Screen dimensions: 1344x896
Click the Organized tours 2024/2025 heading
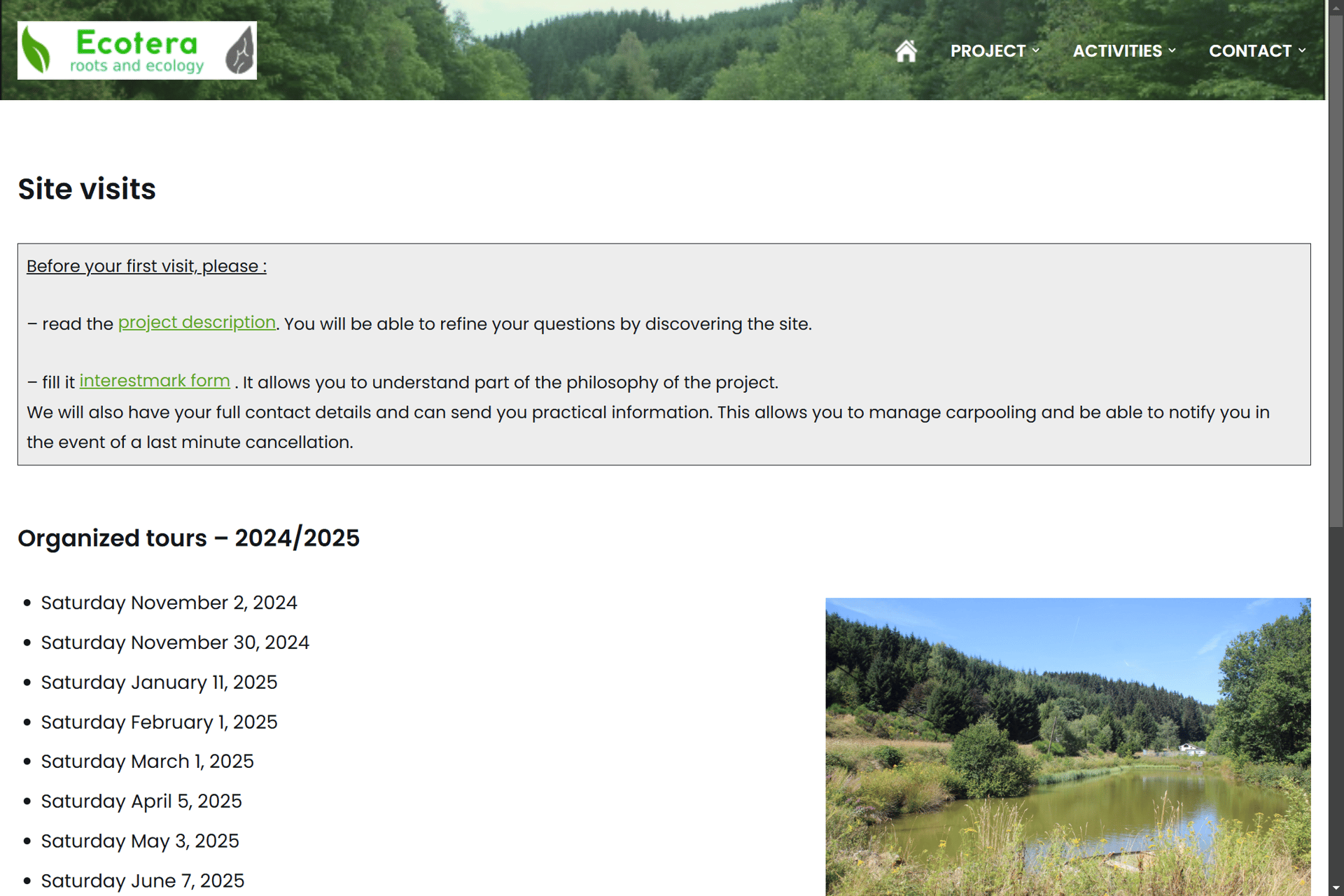[188, 538]
